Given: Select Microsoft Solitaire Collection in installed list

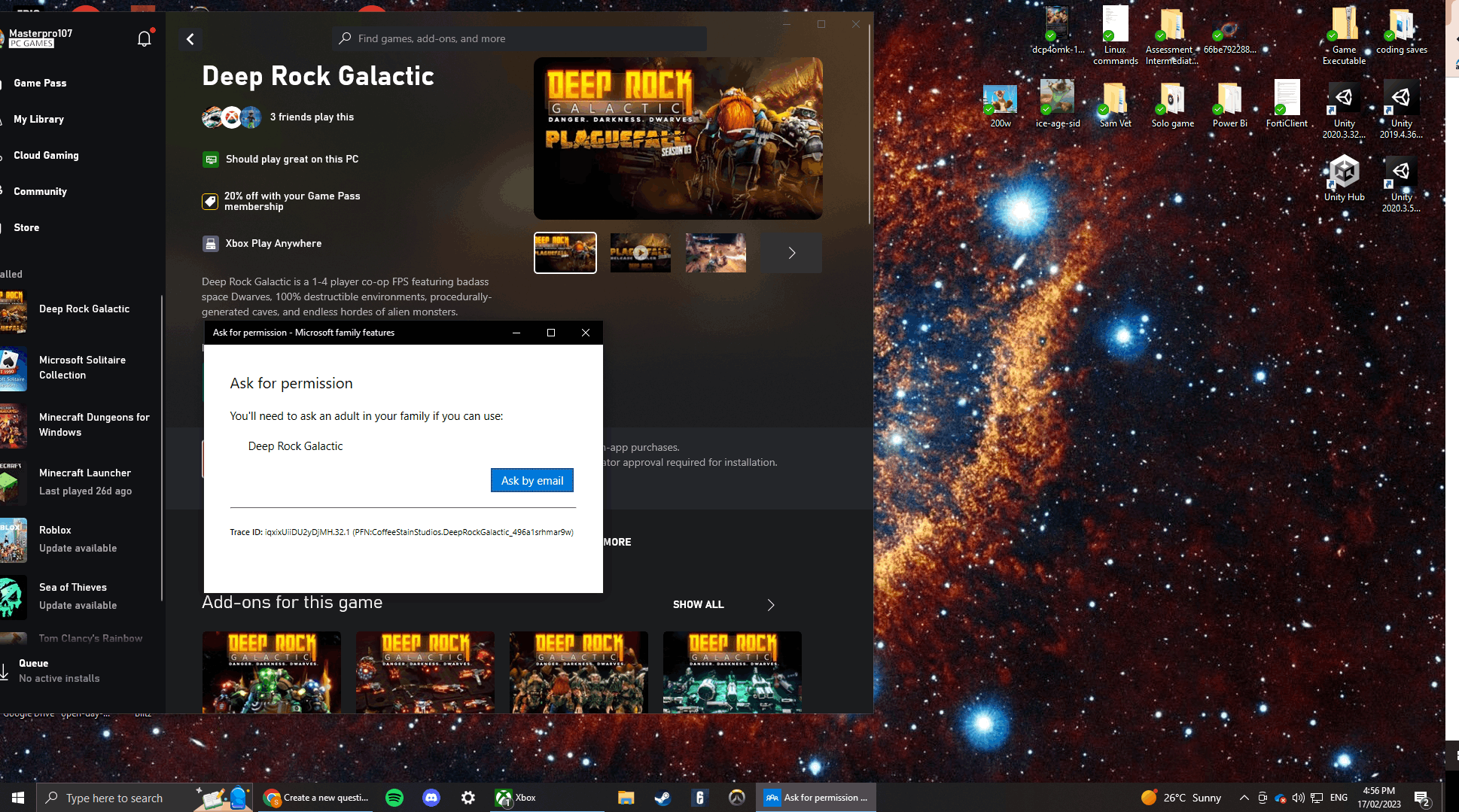Looking at the screenshot, I should coord(79,368).
